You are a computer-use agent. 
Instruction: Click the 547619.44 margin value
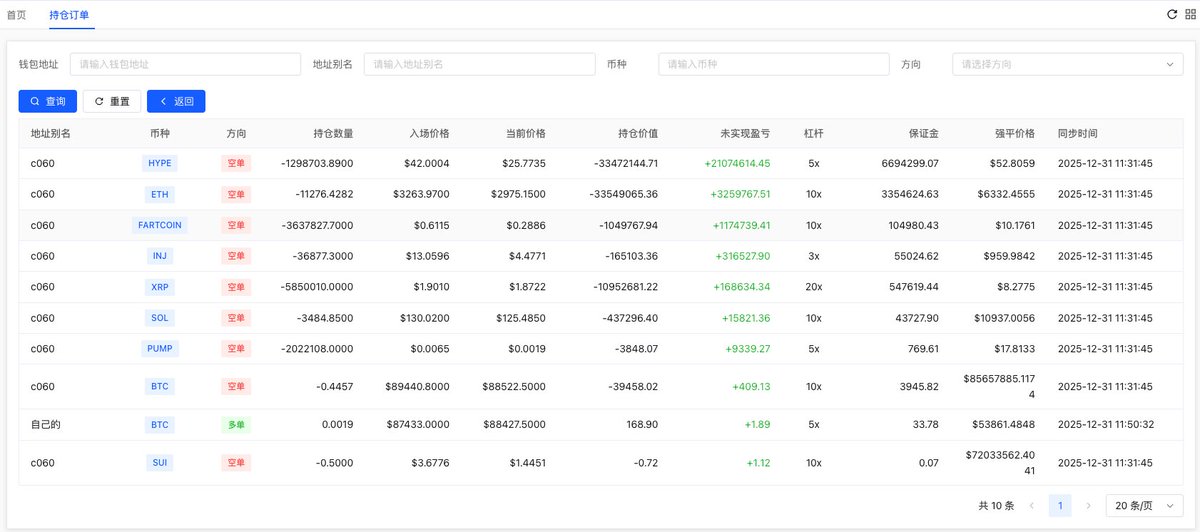pyautogui.click(x=913, y=287)
